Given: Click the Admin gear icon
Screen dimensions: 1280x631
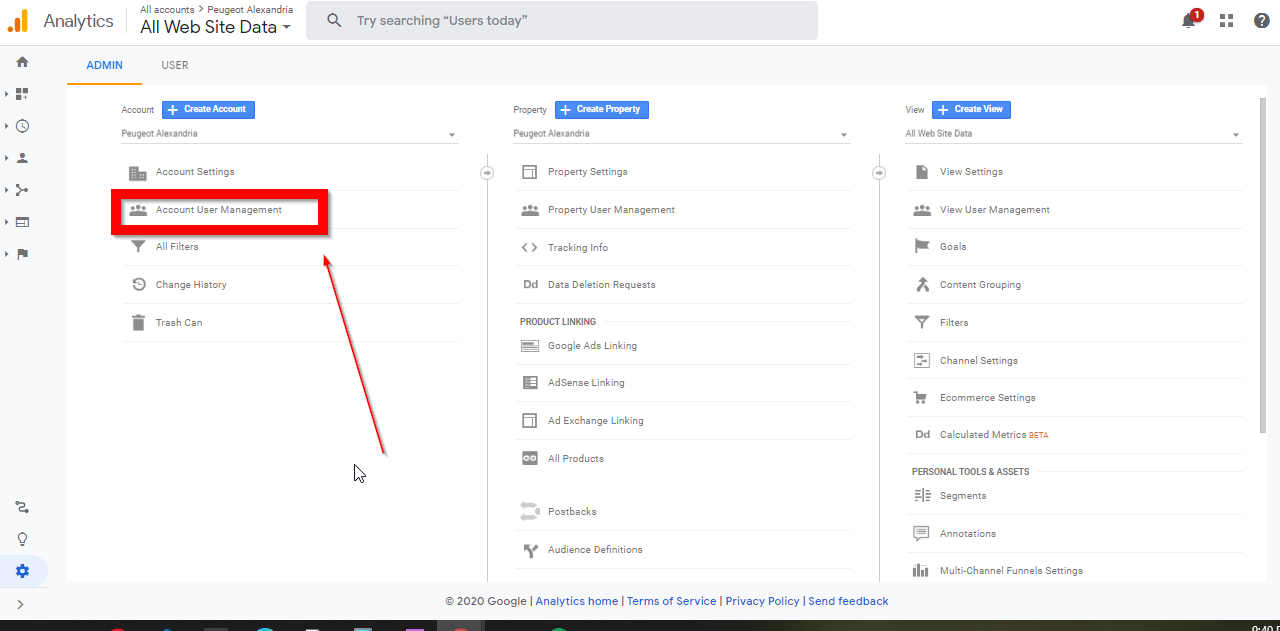Looking at the screenshot, I should pyautogui.click(x=22, y=571).
